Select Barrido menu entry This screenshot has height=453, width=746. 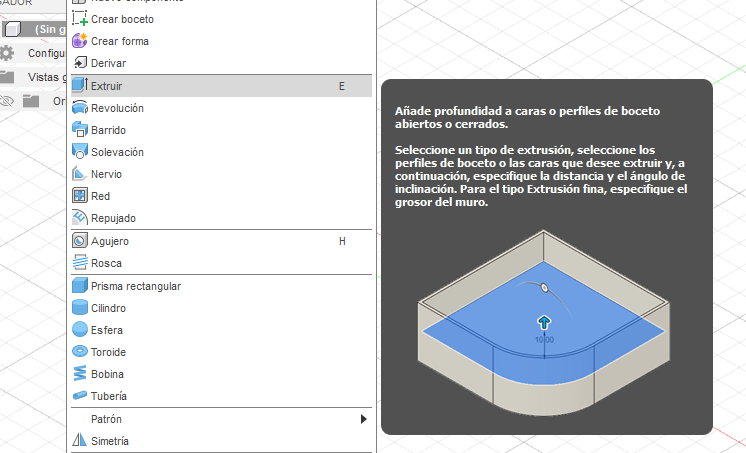(221, 130)
